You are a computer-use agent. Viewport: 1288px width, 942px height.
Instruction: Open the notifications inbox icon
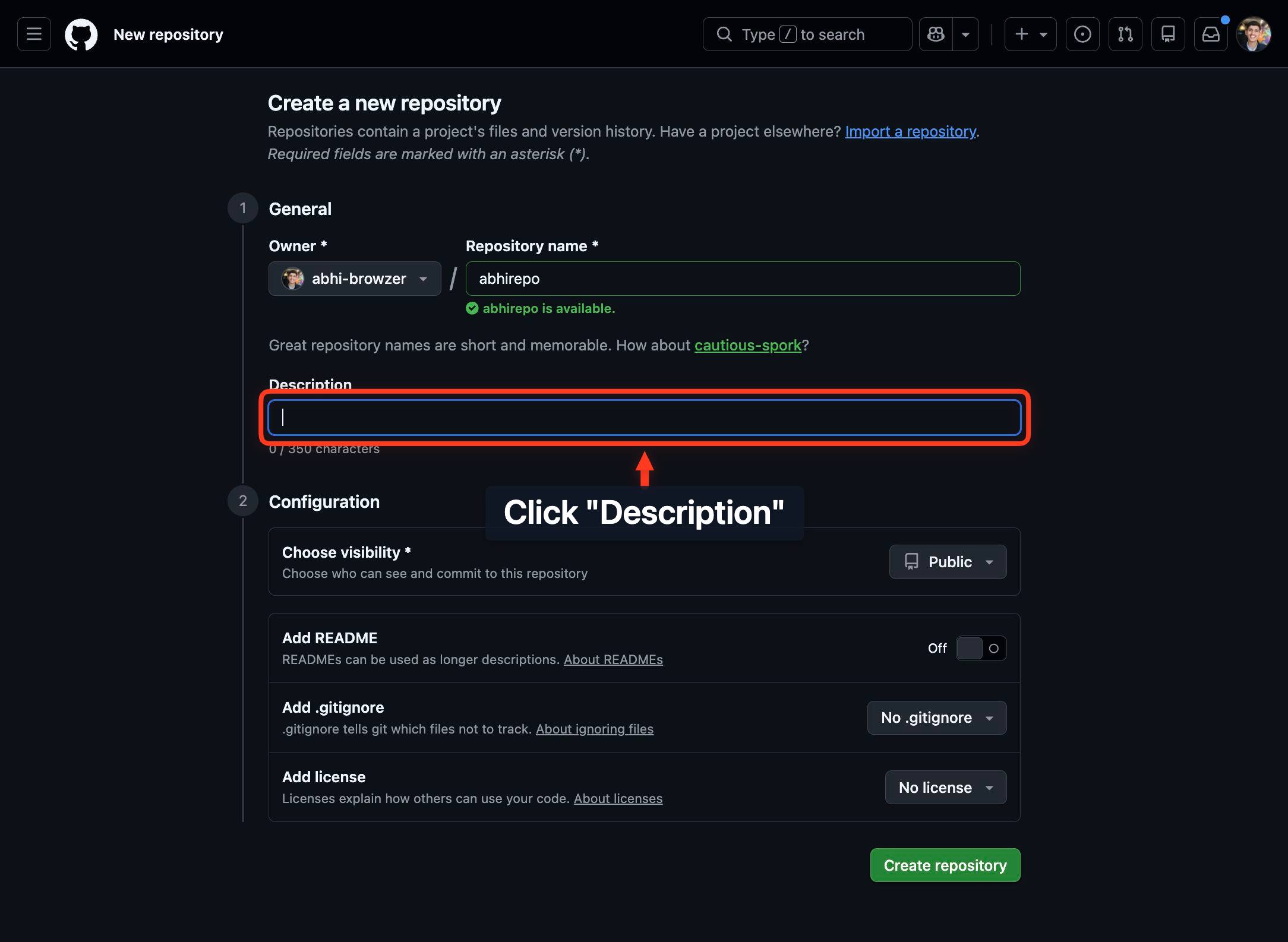tap(1211, 34)
